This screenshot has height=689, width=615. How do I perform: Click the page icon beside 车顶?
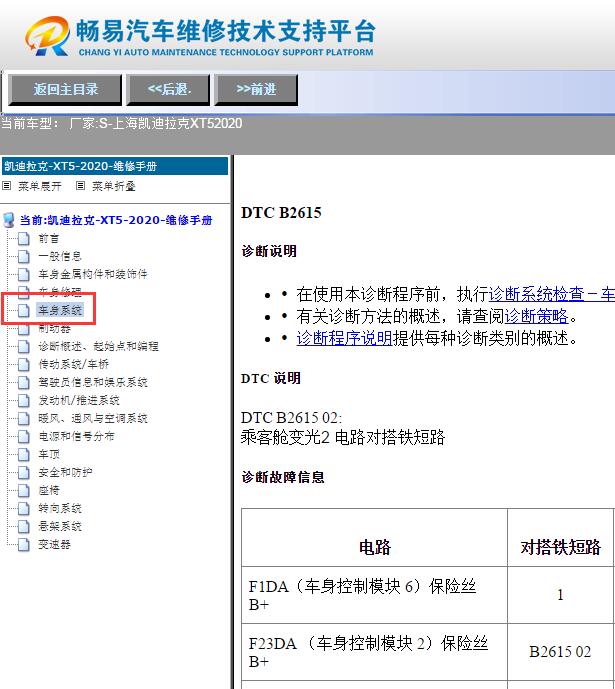(24, 455)
